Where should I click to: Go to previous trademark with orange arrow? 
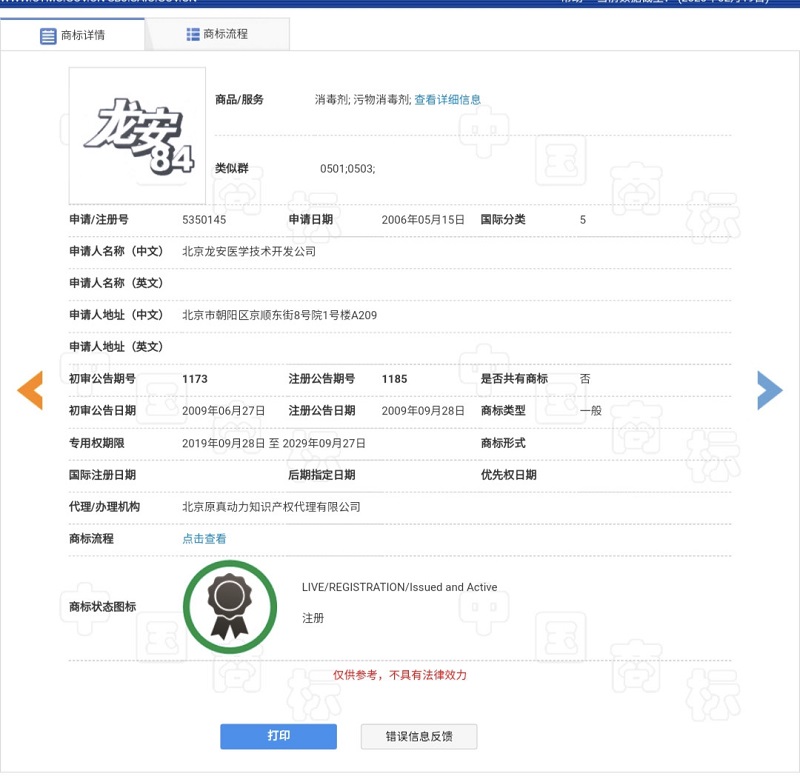(30, 390)
